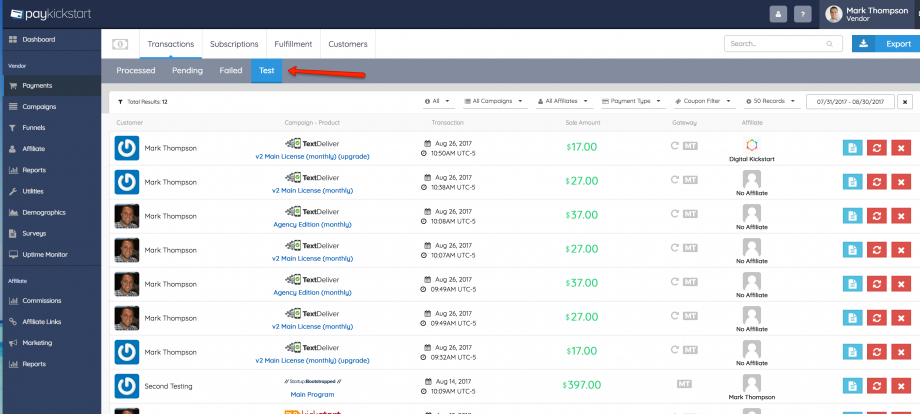Refund the 10:07AM $27.00 transaction
The width and height of the screenshot is (920, 414).
pos(877,250)
